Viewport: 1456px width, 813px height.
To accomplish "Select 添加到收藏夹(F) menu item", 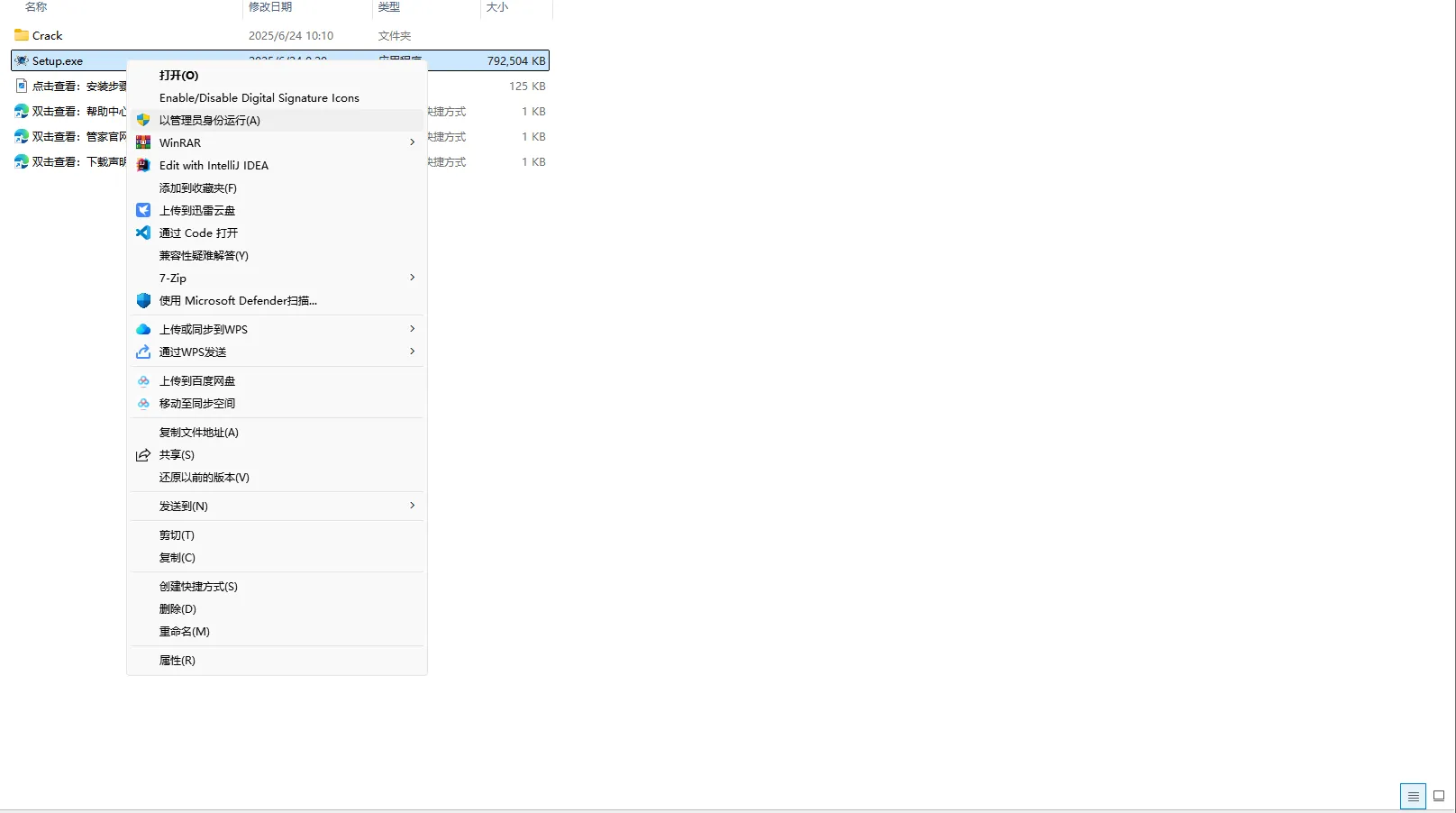I will pyautogui.click(x=277, y=187).
